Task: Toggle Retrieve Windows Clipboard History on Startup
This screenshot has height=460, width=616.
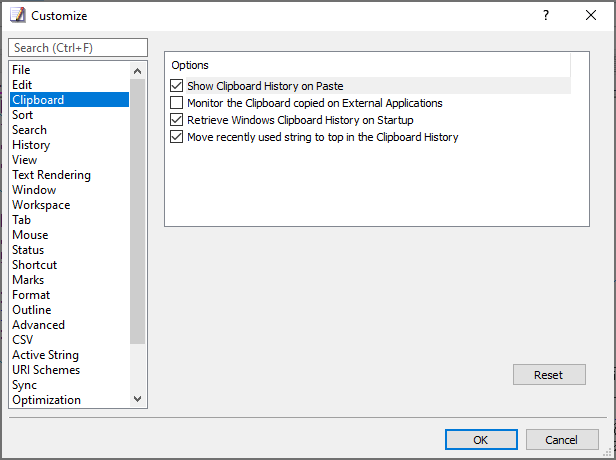Action: pyautogui.click(x=176, y=120)
